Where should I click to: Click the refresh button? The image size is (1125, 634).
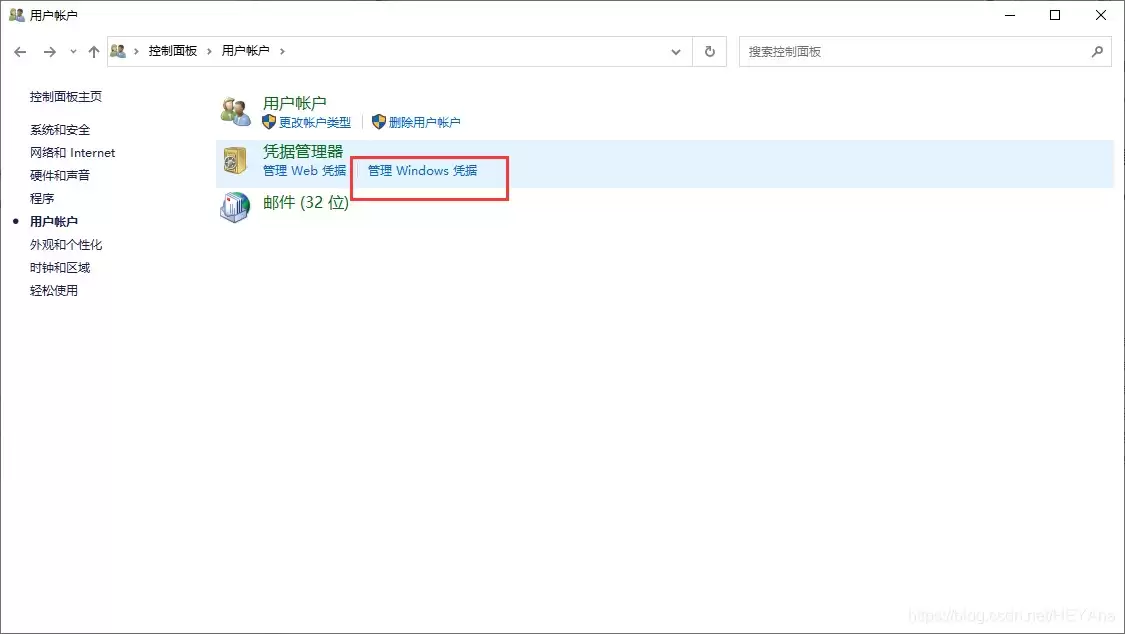(710, 52)
